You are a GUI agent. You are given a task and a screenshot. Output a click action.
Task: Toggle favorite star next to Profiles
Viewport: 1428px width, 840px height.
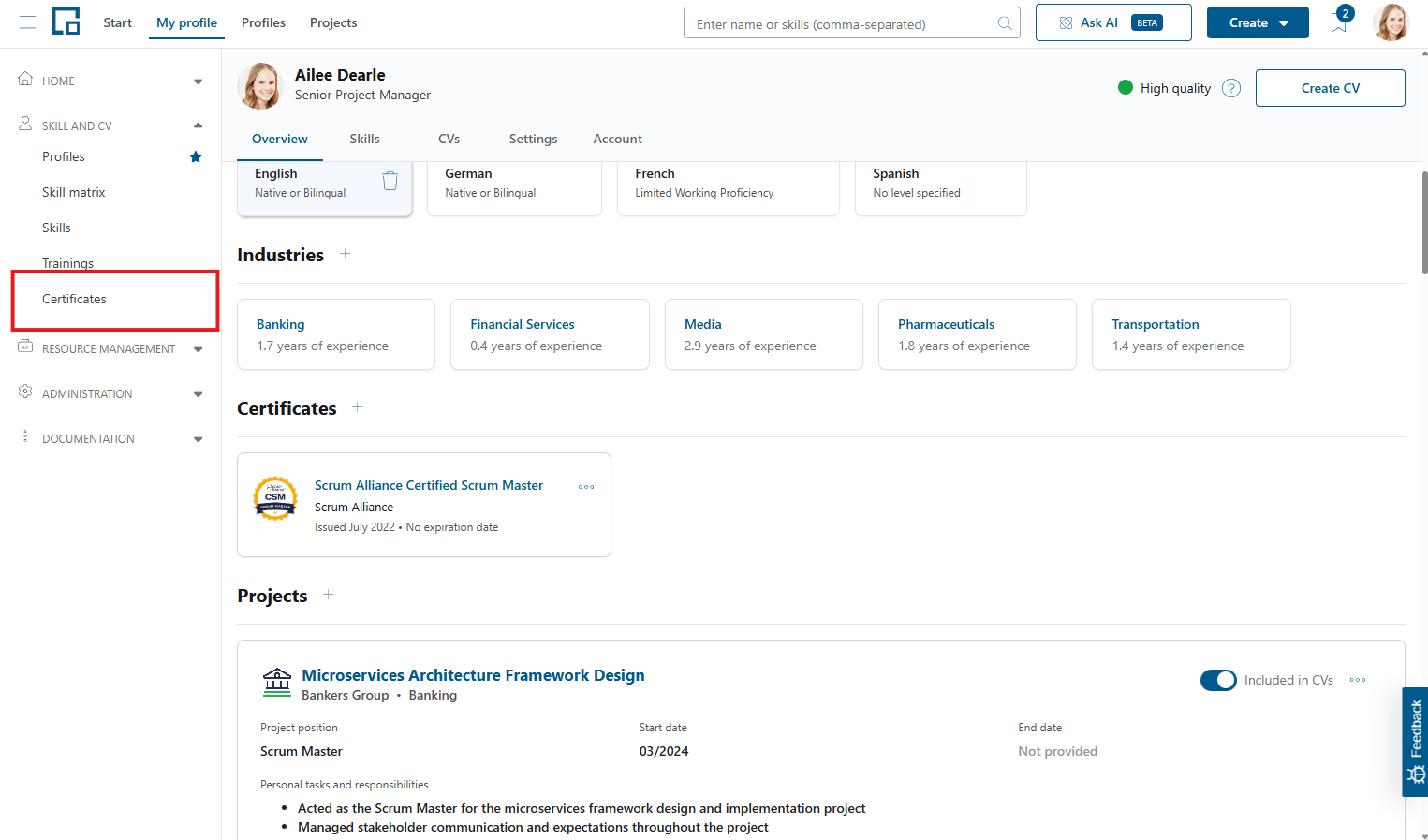(196, 156)
